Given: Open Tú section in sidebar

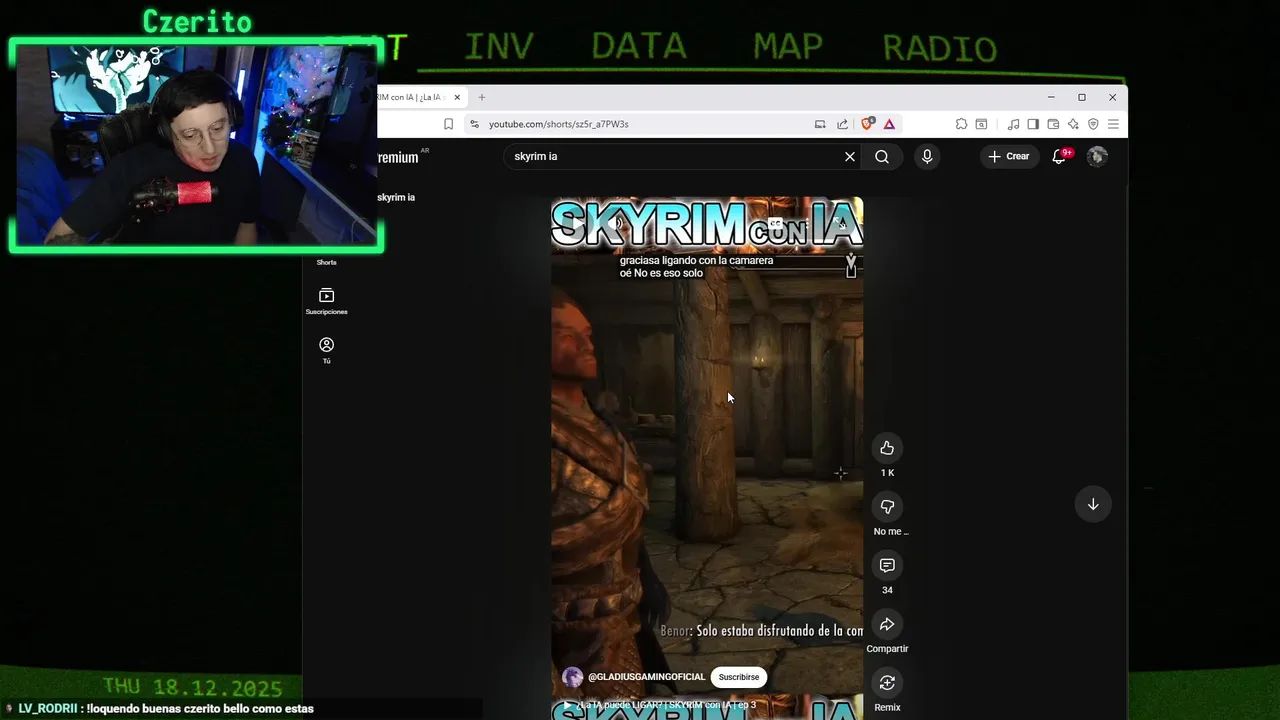Looking at the screenshot, I should coord(326,350).
